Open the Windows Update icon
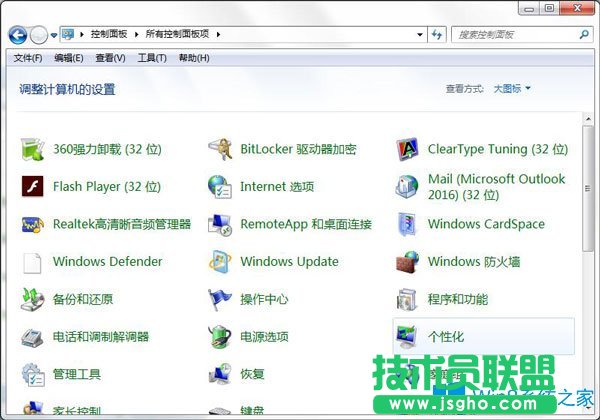Image resolution: width=600 pixels, height=420 pixels. point(220,262)
